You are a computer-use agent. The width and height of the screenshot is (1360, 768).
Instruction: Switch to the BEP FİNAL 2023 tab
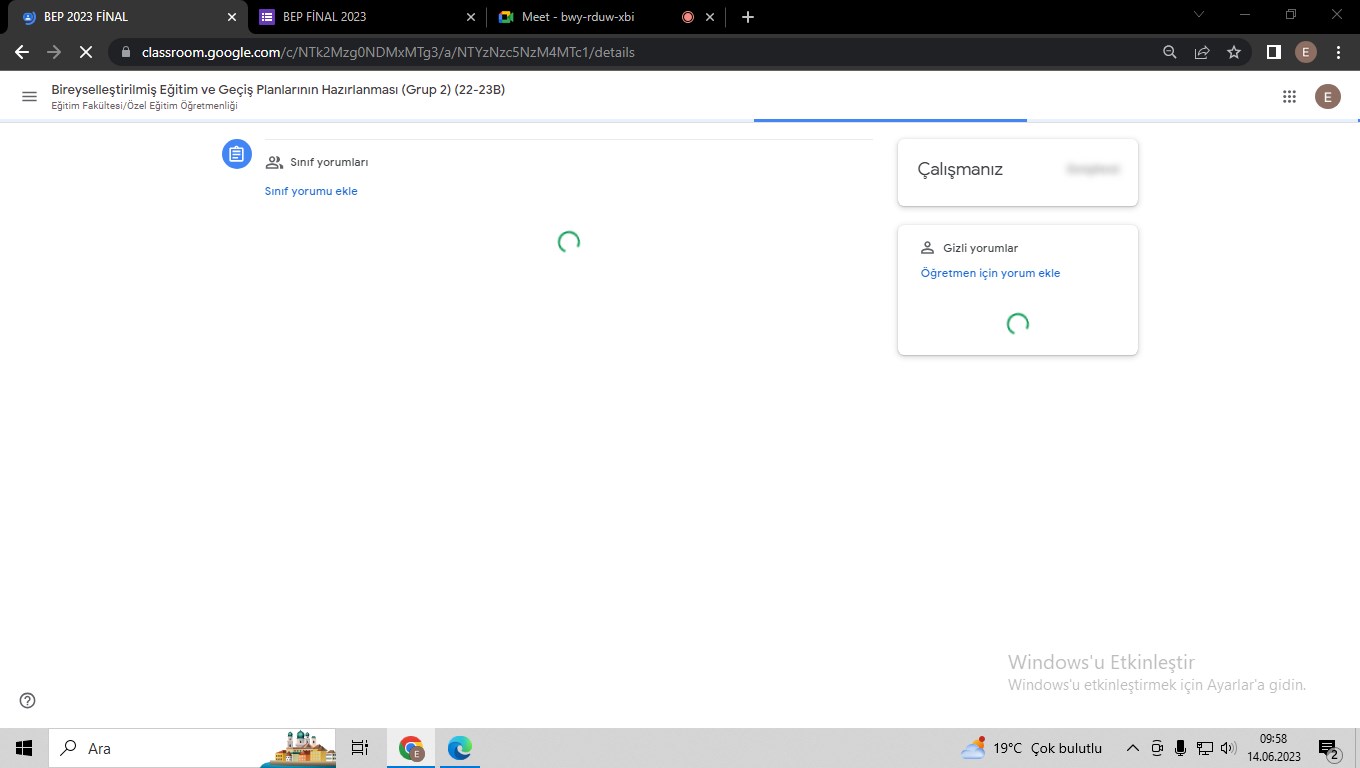pos(367,17)
